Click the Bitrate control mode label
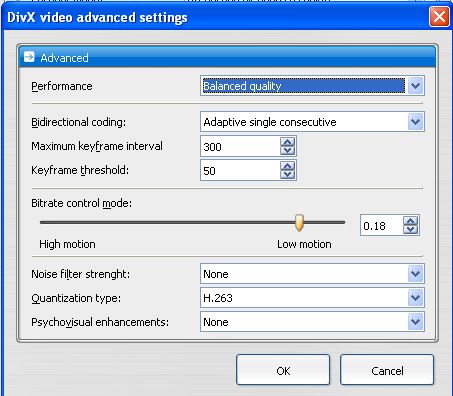This screenshot has height=396, width=453. pyautogui.click(x=81, y=203)
